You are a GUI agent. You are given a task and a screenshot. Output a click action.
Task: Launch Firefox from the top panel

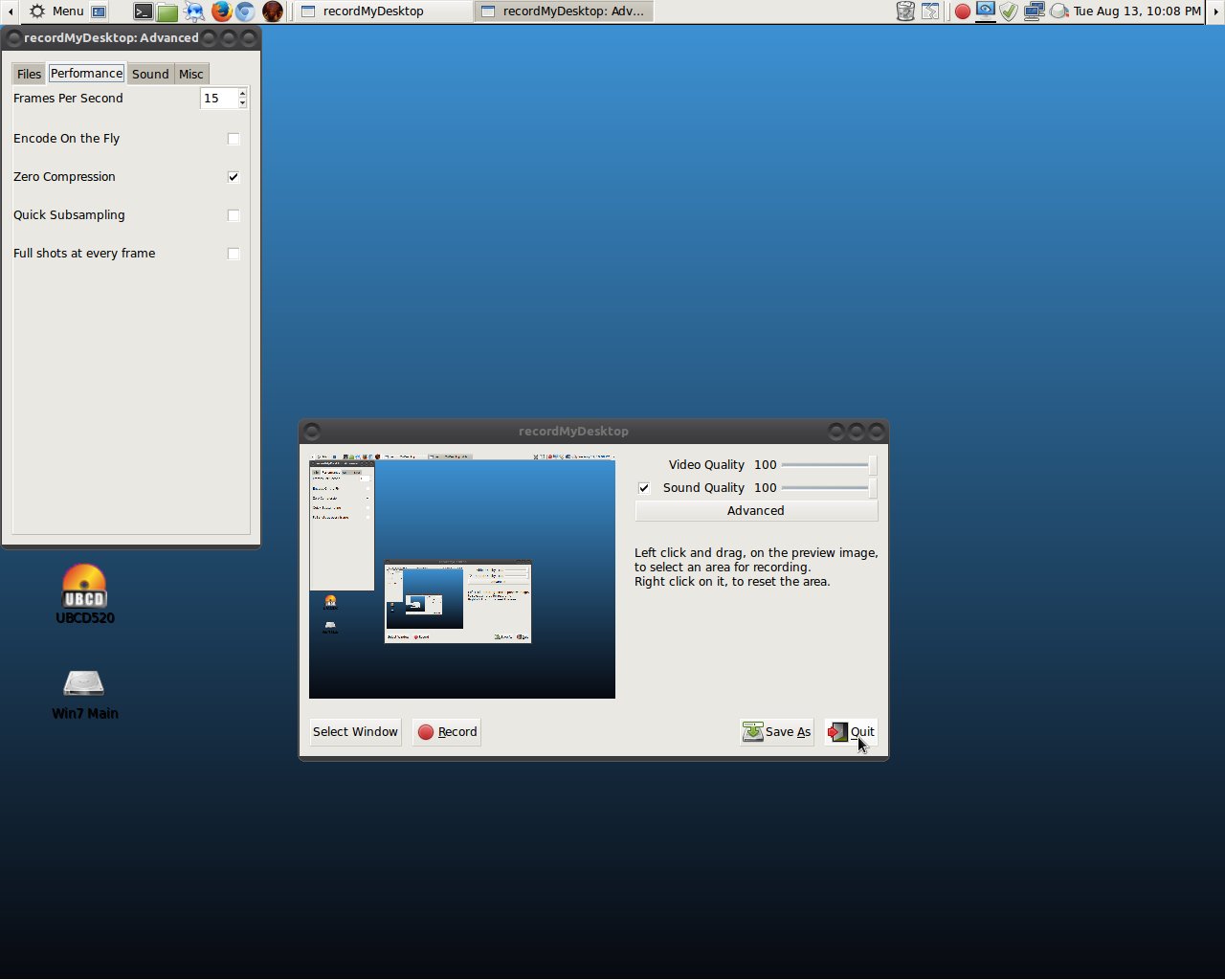(220, 11)
